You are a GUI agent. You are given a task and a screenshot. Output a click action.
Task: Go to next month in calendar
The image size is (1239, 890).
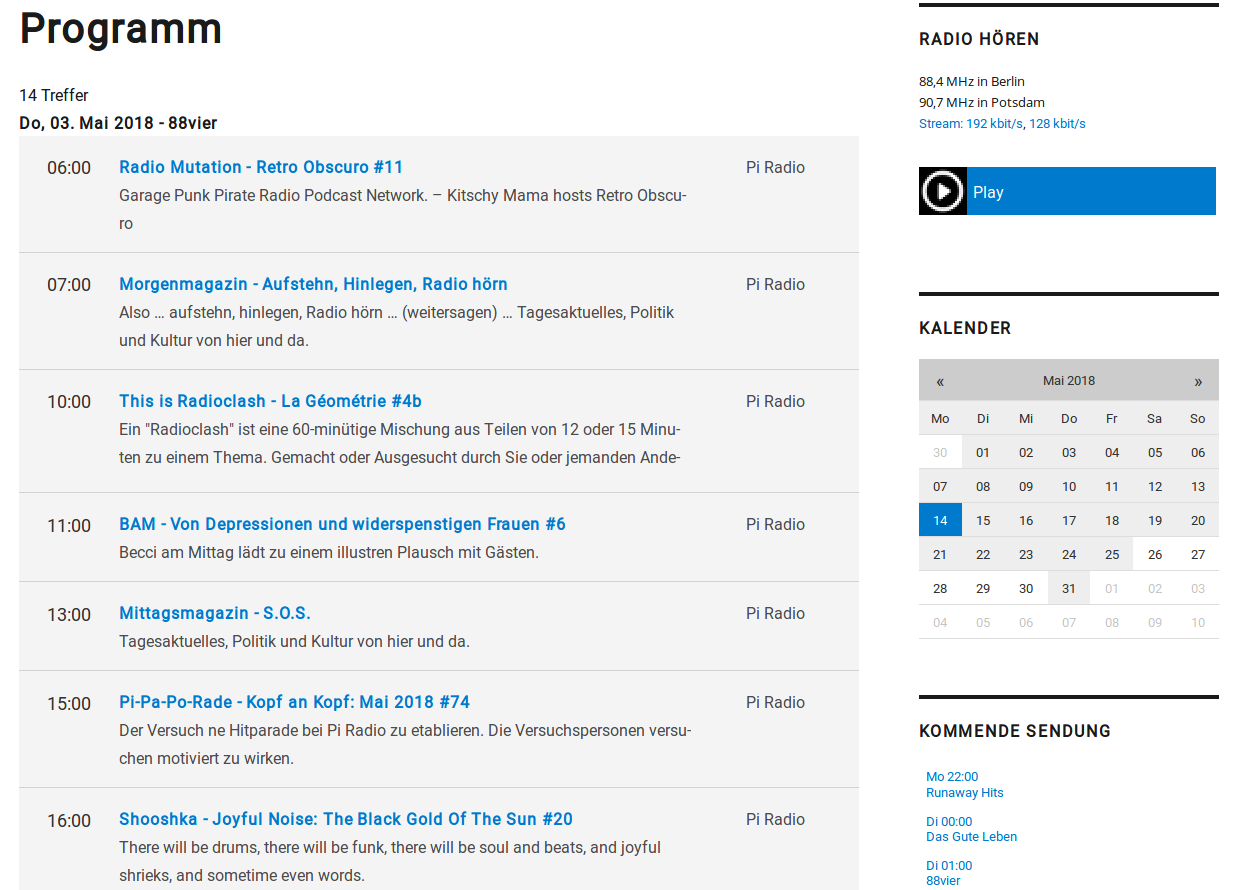pyautogui.click(x=1197, y=381)
